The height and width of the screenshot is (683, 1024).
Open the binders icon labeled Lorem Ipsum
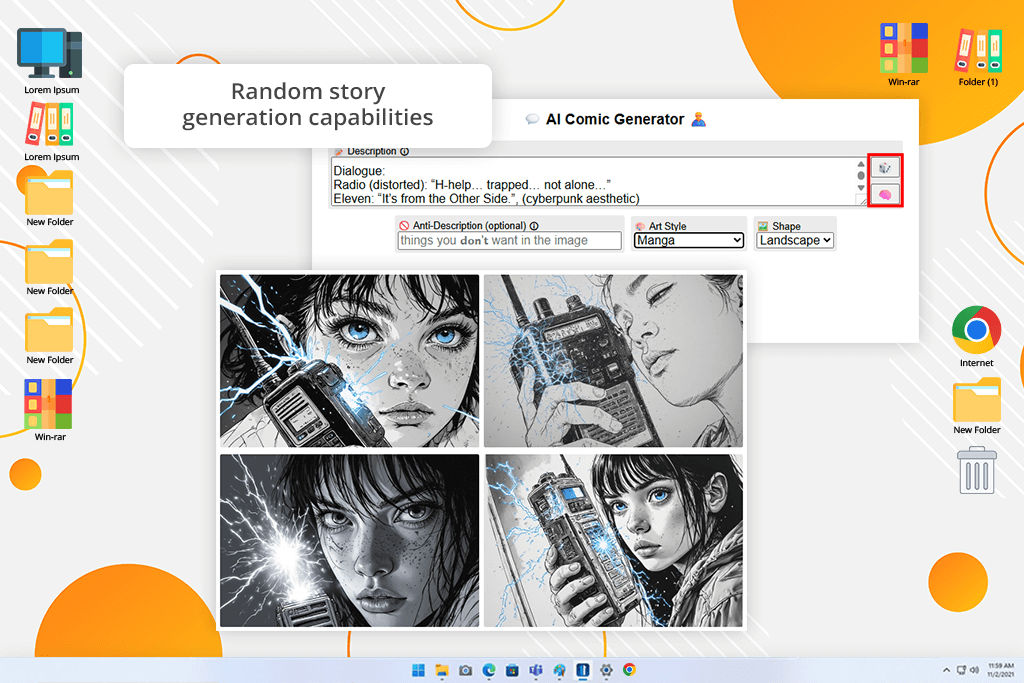tap(50, 133)
